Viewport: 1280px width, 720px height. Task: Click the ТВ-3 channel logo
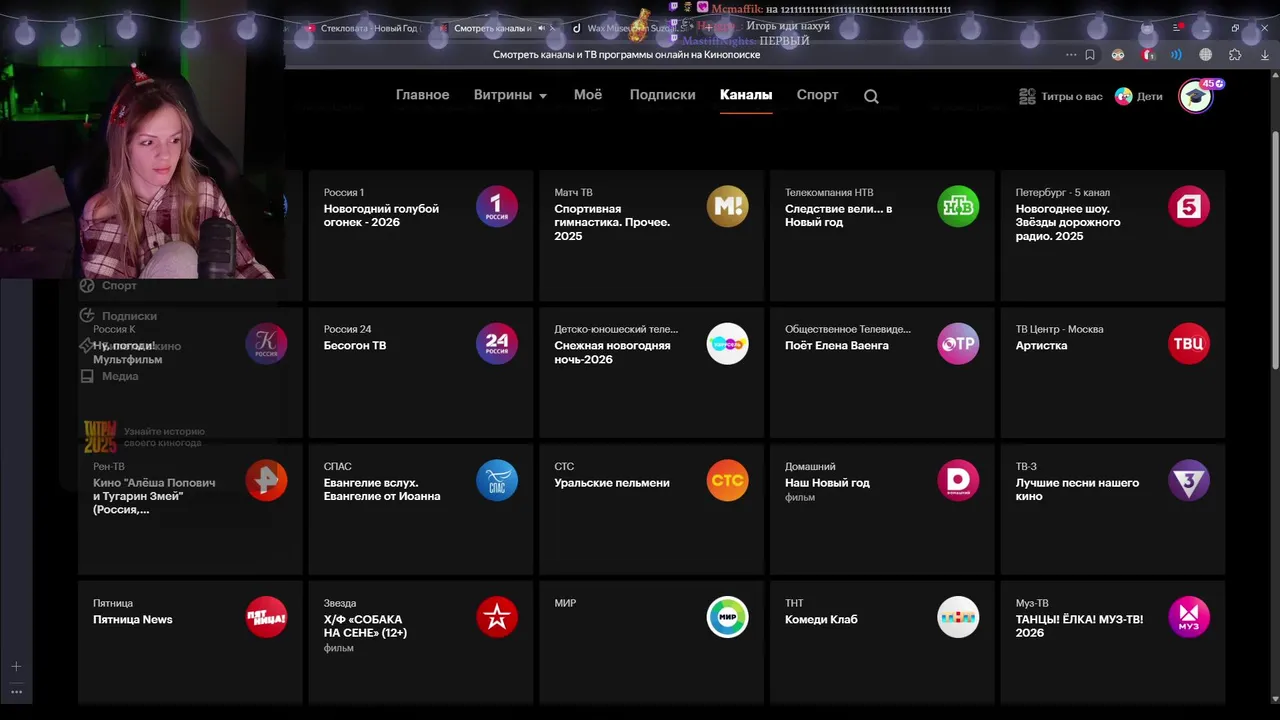point(1189,480)
